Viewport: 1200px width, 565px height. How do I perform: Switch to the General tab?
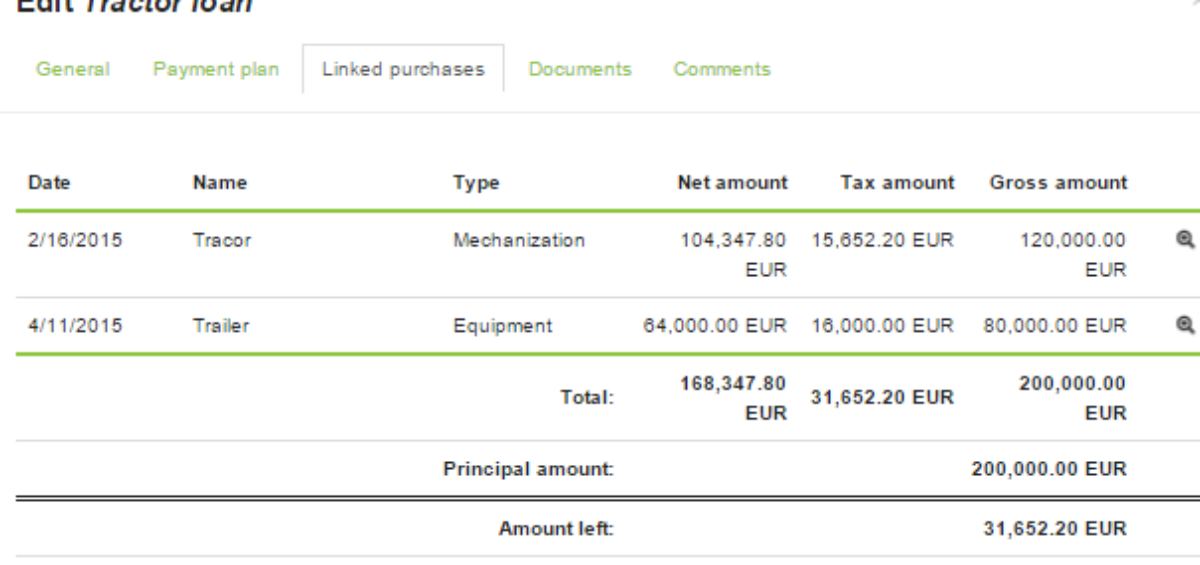point(73,70)
